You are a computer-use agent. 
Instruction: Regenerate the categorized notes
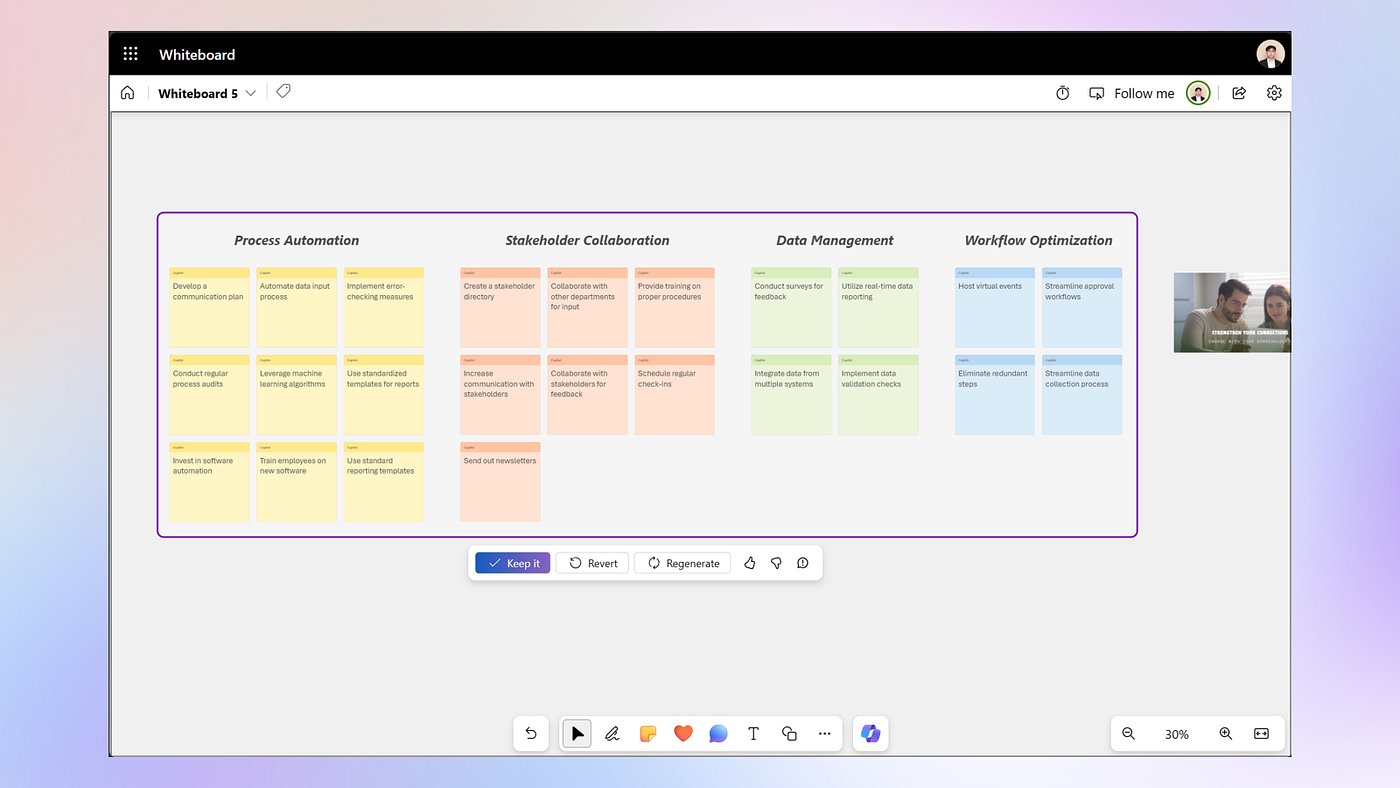tap(683, 563)
